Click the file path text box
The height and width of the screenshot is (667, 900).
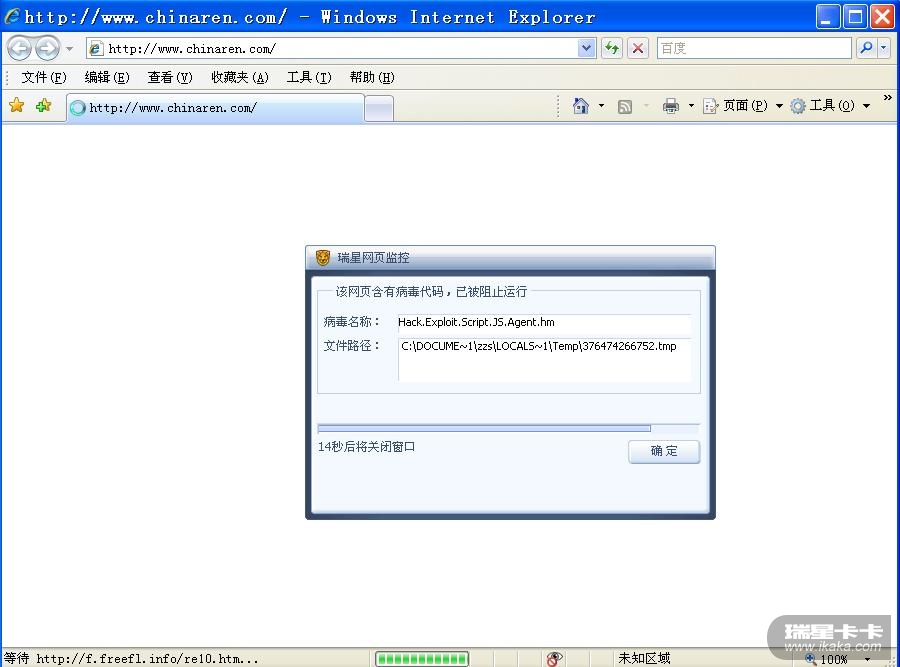point(544,359)
